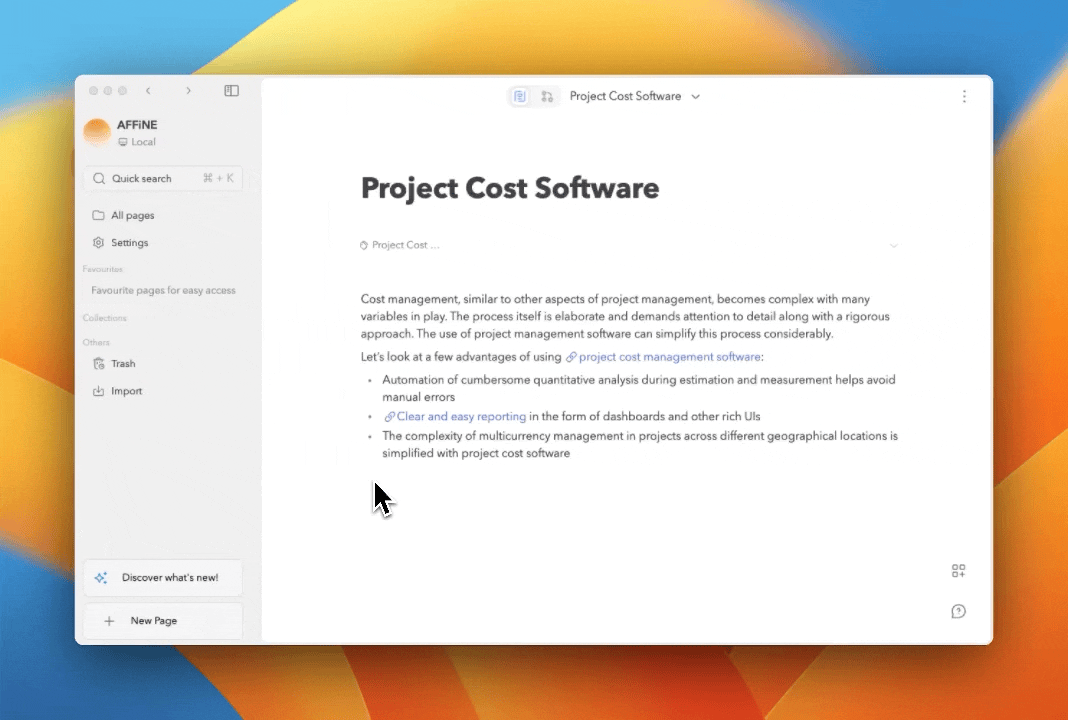The width and height of the screenshot is (1068, 720).
Task: Click the Import icon
Action: point(98,391)
